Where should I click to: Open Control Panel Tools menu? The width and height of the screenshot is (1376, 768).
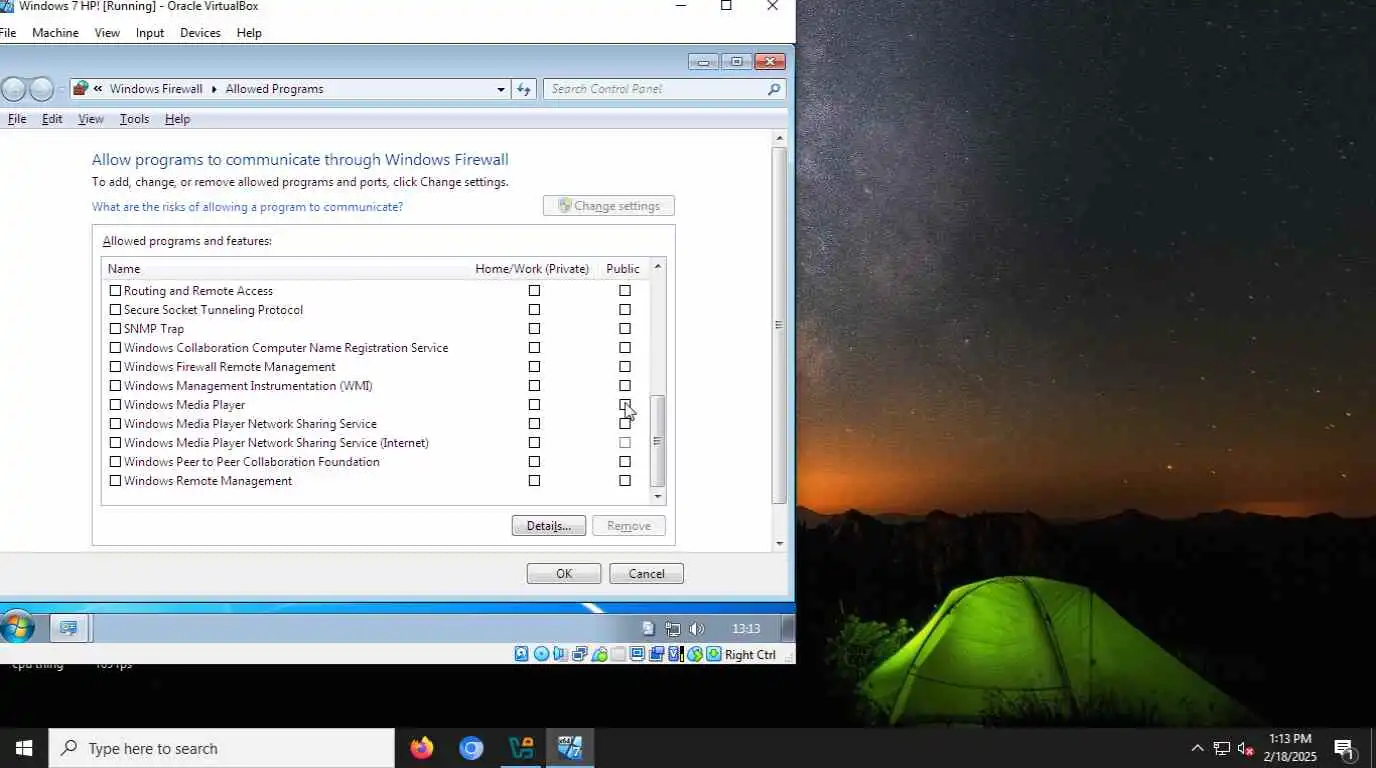(134, 119)
